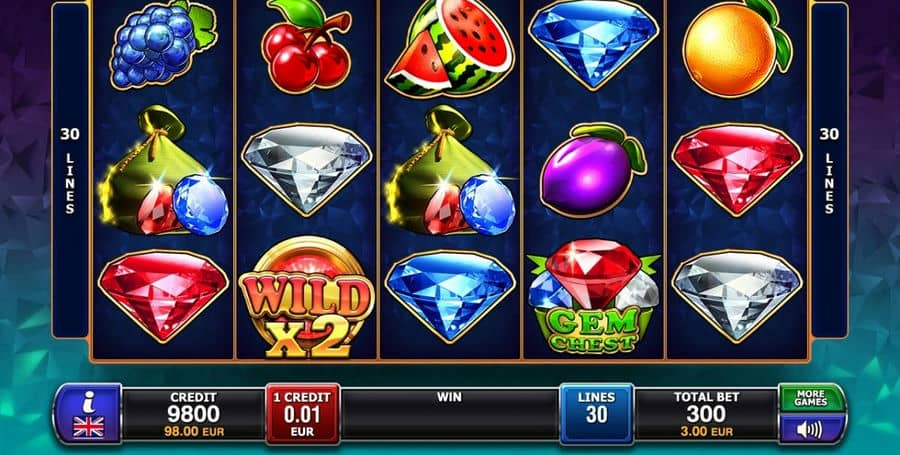Open the info paytable button
Screen dimensions: 900x455
point(88,414)
